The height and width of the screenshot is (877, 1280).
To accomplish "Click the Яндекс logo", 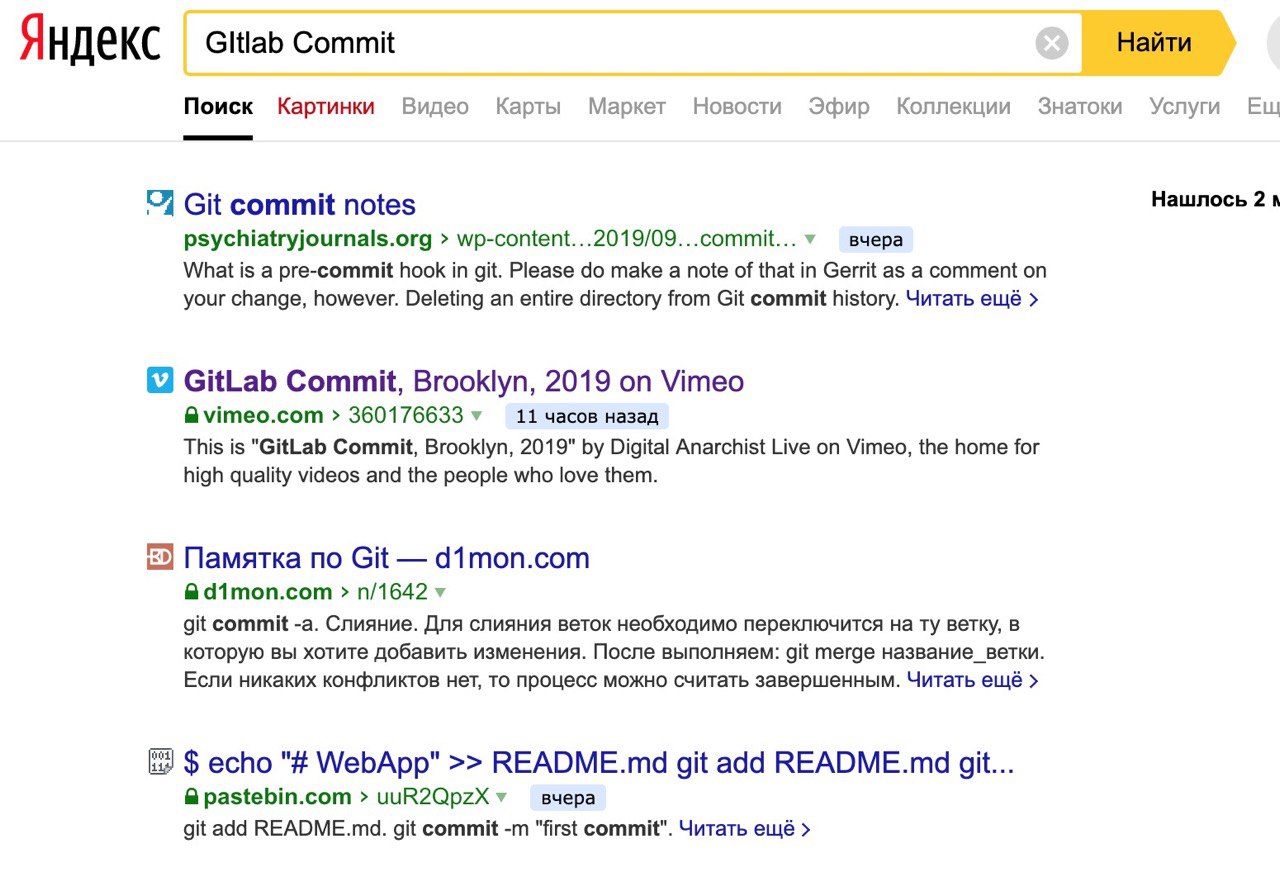I will point(90,42).
